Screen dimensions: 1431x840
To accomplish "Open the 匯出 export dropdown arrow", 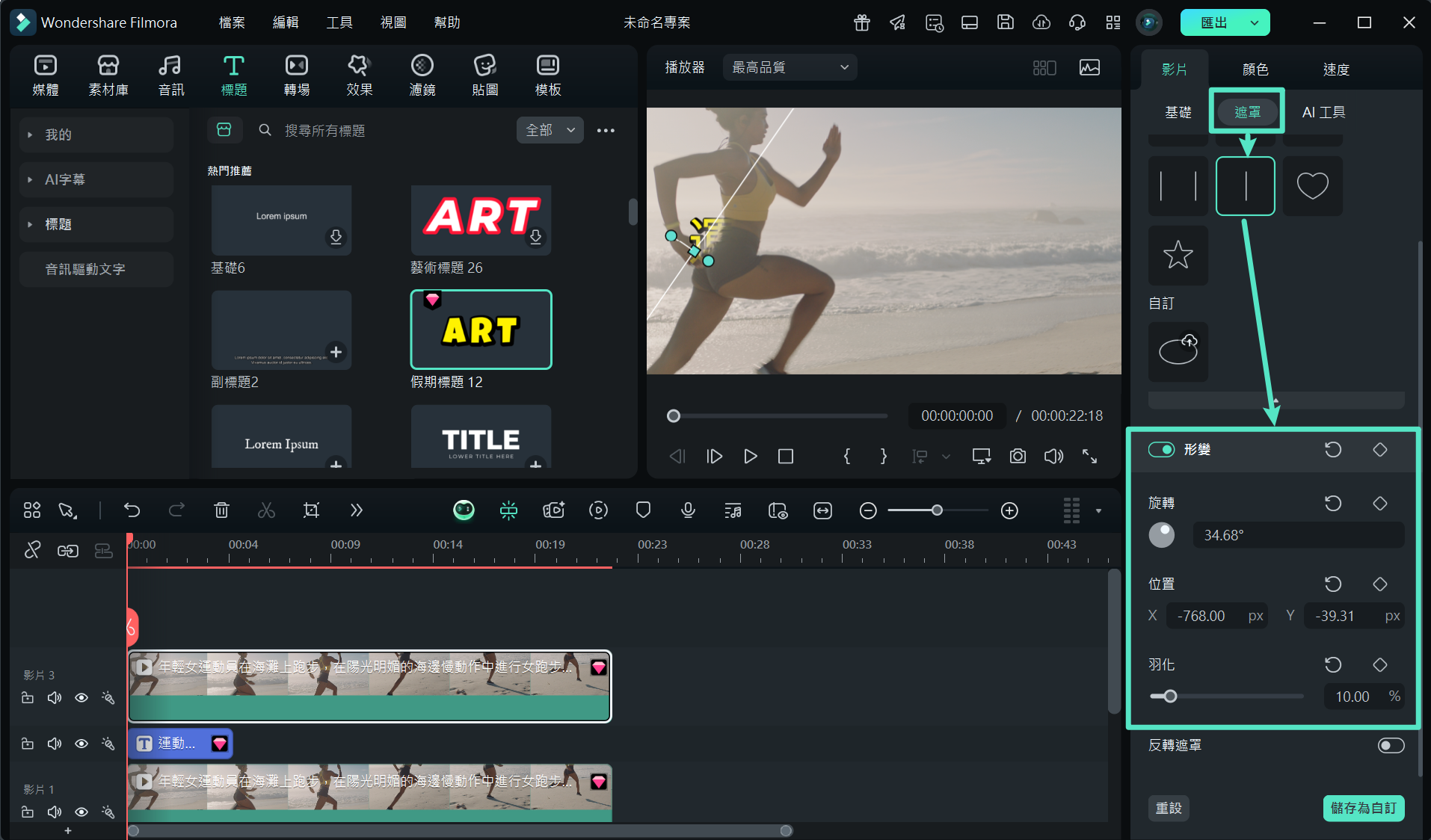I will coord(1255,22).
